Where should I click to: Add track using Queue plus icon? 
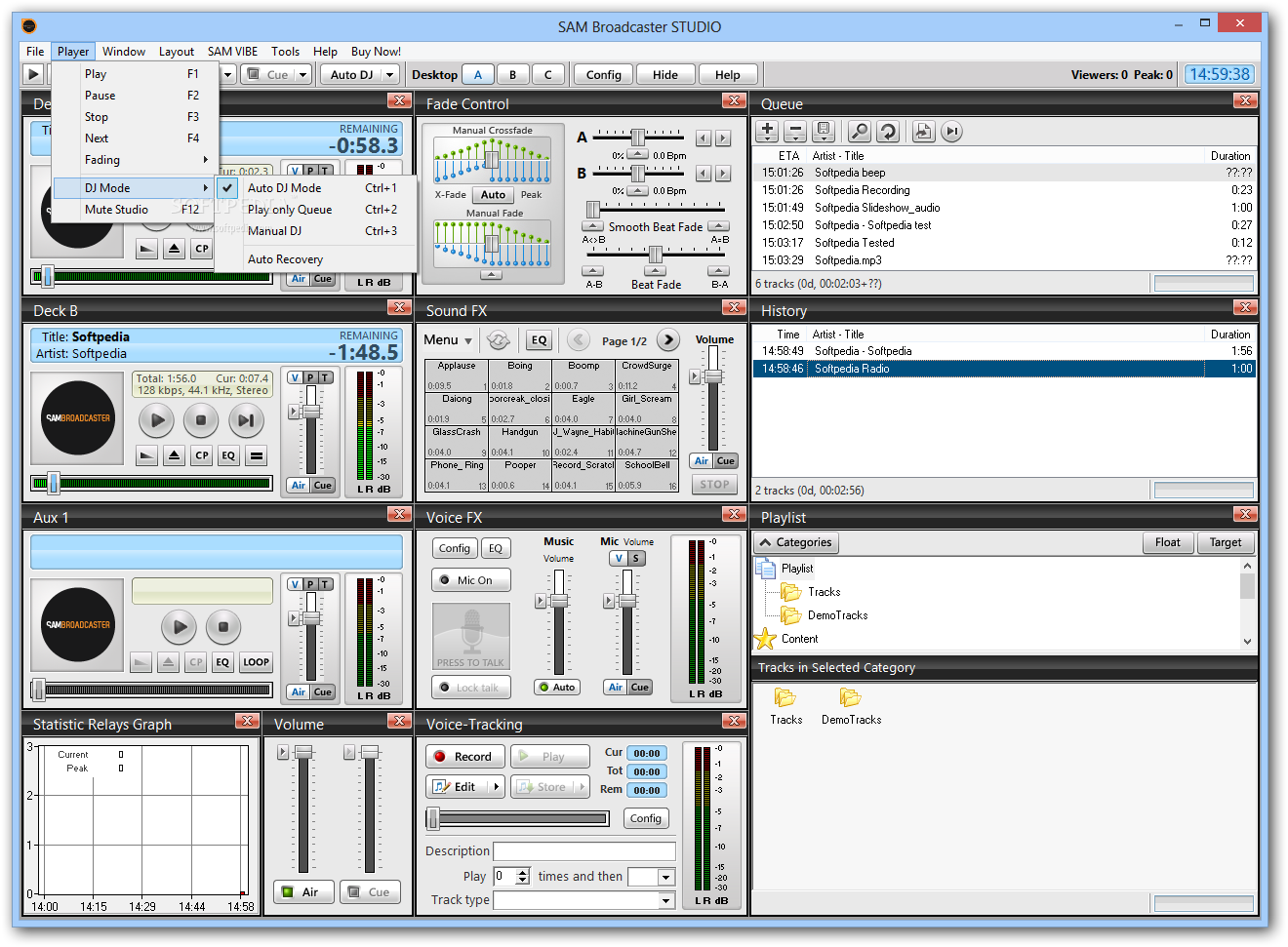point(767,131)
